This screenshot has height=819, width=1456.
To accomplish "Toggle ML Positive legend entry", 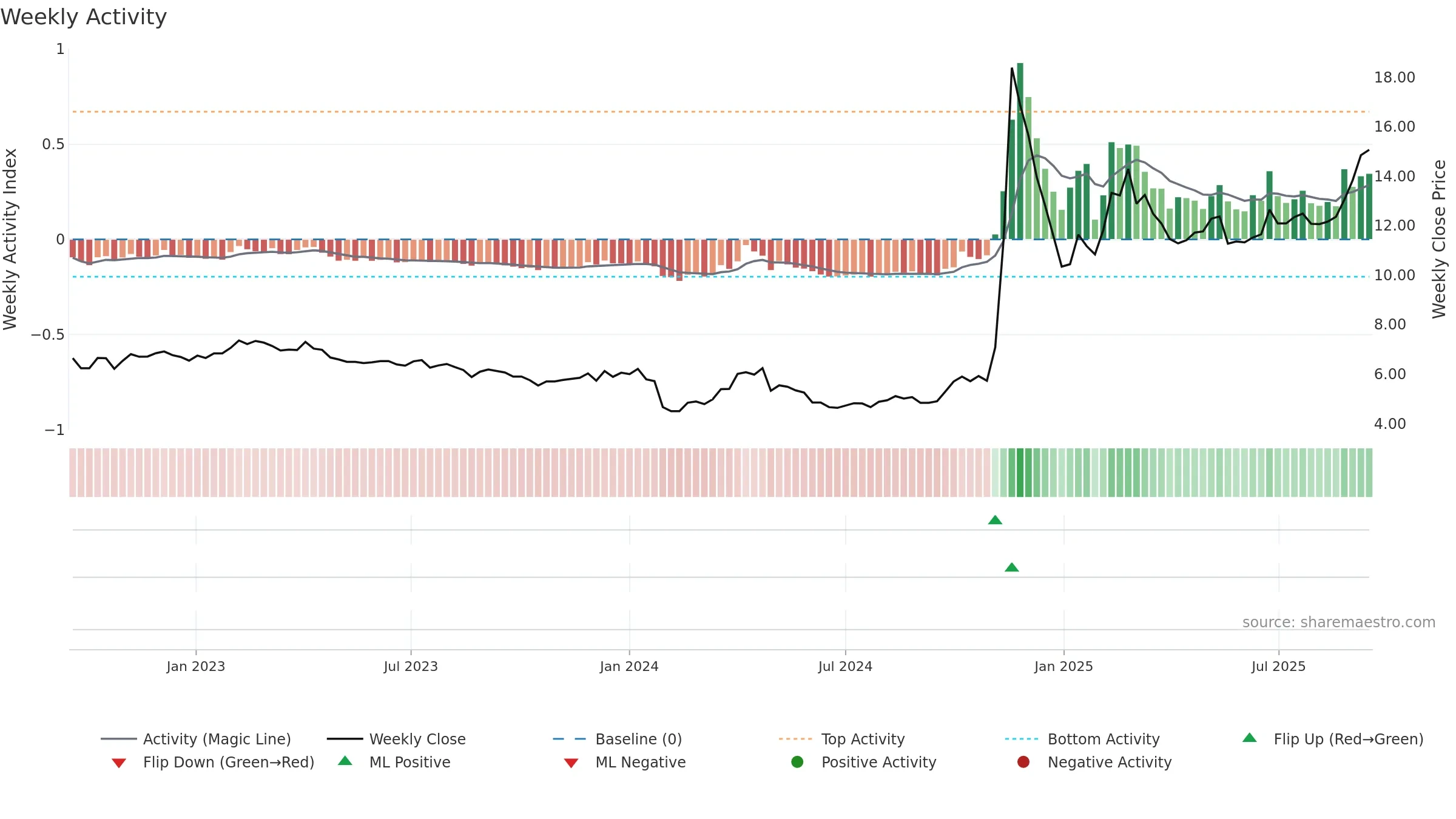I will click(394, 762).
